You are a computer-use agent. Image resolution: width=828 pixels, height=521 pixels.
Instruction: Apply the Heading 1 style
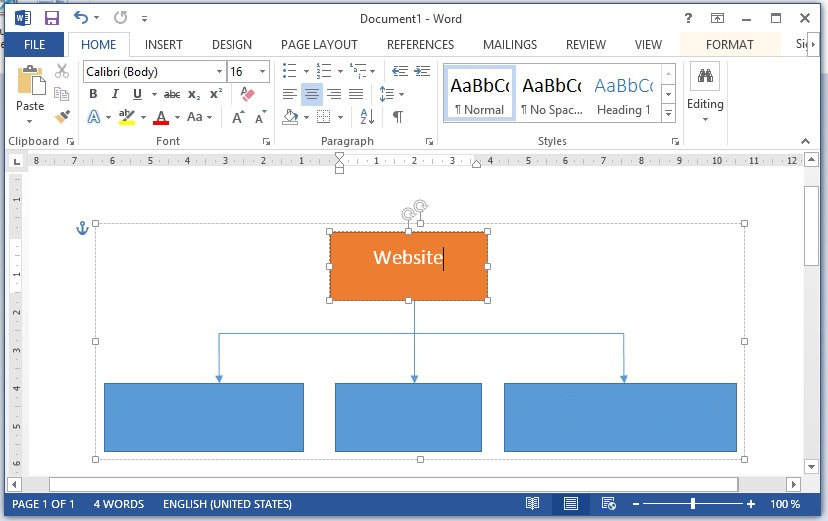point(623,93)
